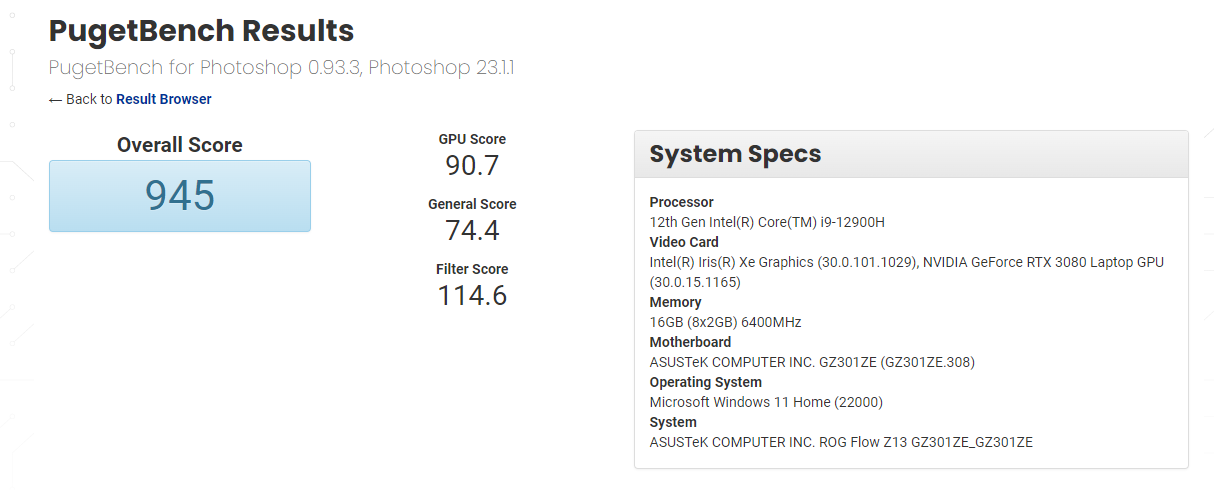The image size is (1214, 492).
Task: Click the GZ301ZE.308 motherboard value
Action: pos(812,362)
